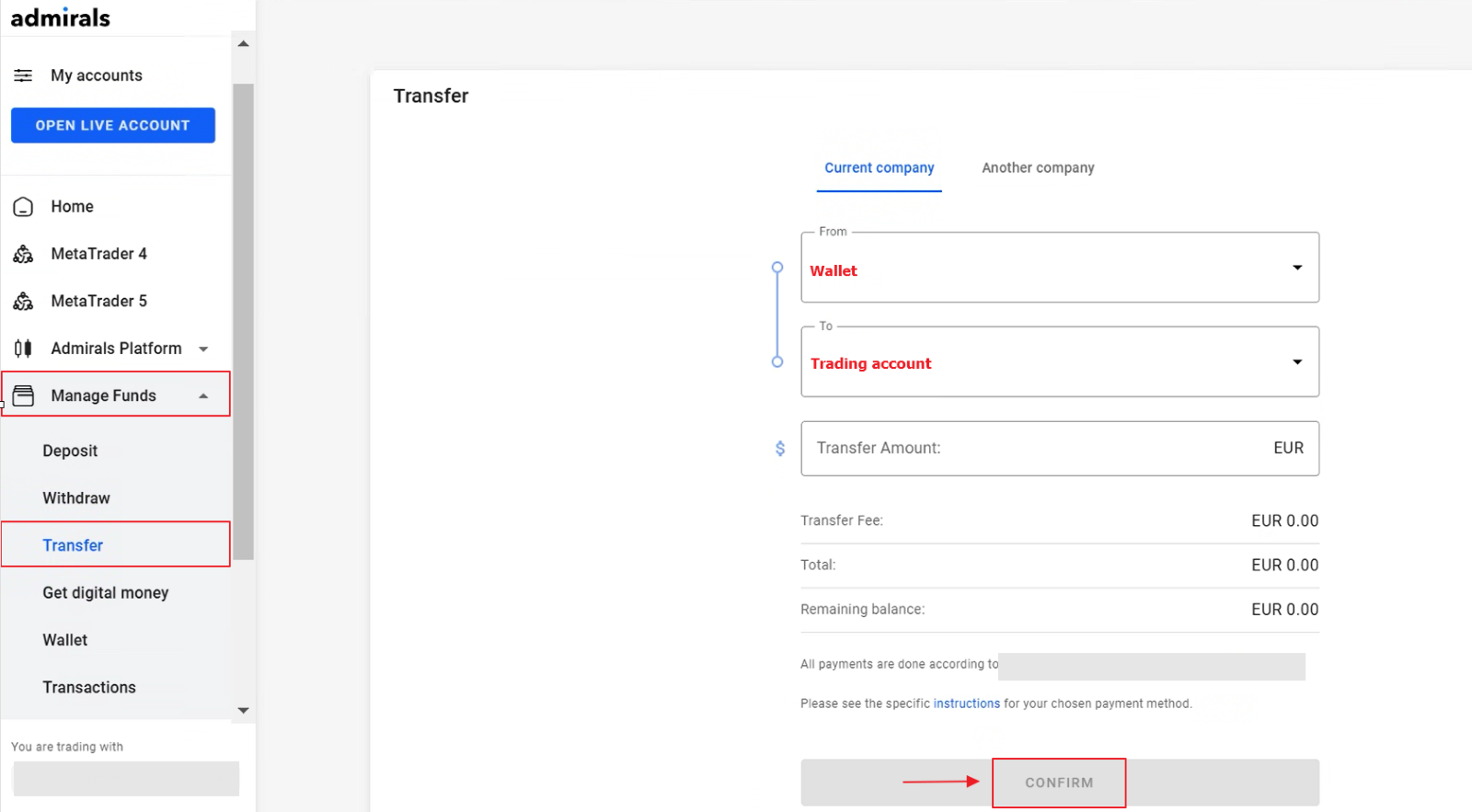Open MetaTrader 4 section
This screenshot has width=1472, height=812.
(x=98, y=254)
